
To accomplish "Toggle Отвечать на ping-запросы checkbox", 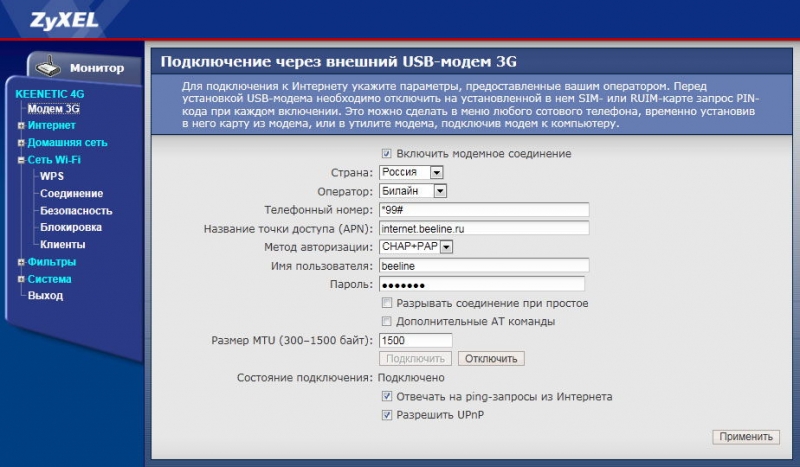I will click(387, 397).
